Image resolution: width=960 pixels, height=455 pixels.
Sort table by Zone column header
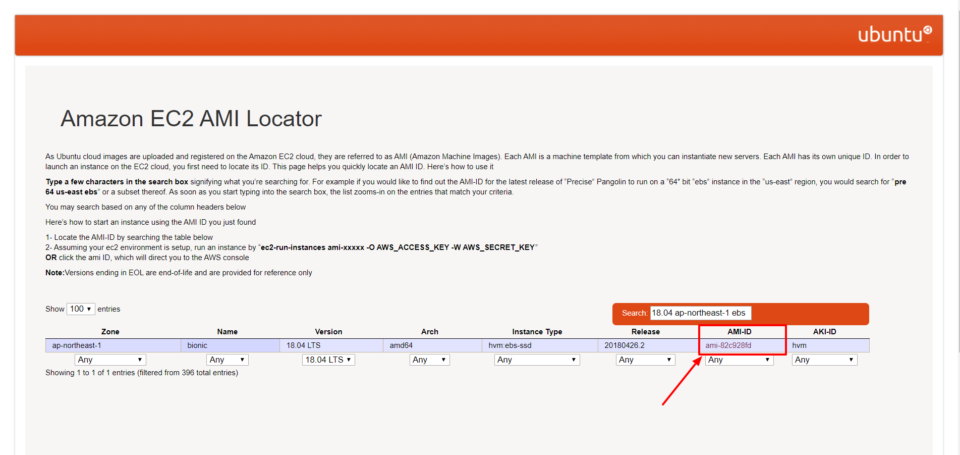tap(111, 331)
